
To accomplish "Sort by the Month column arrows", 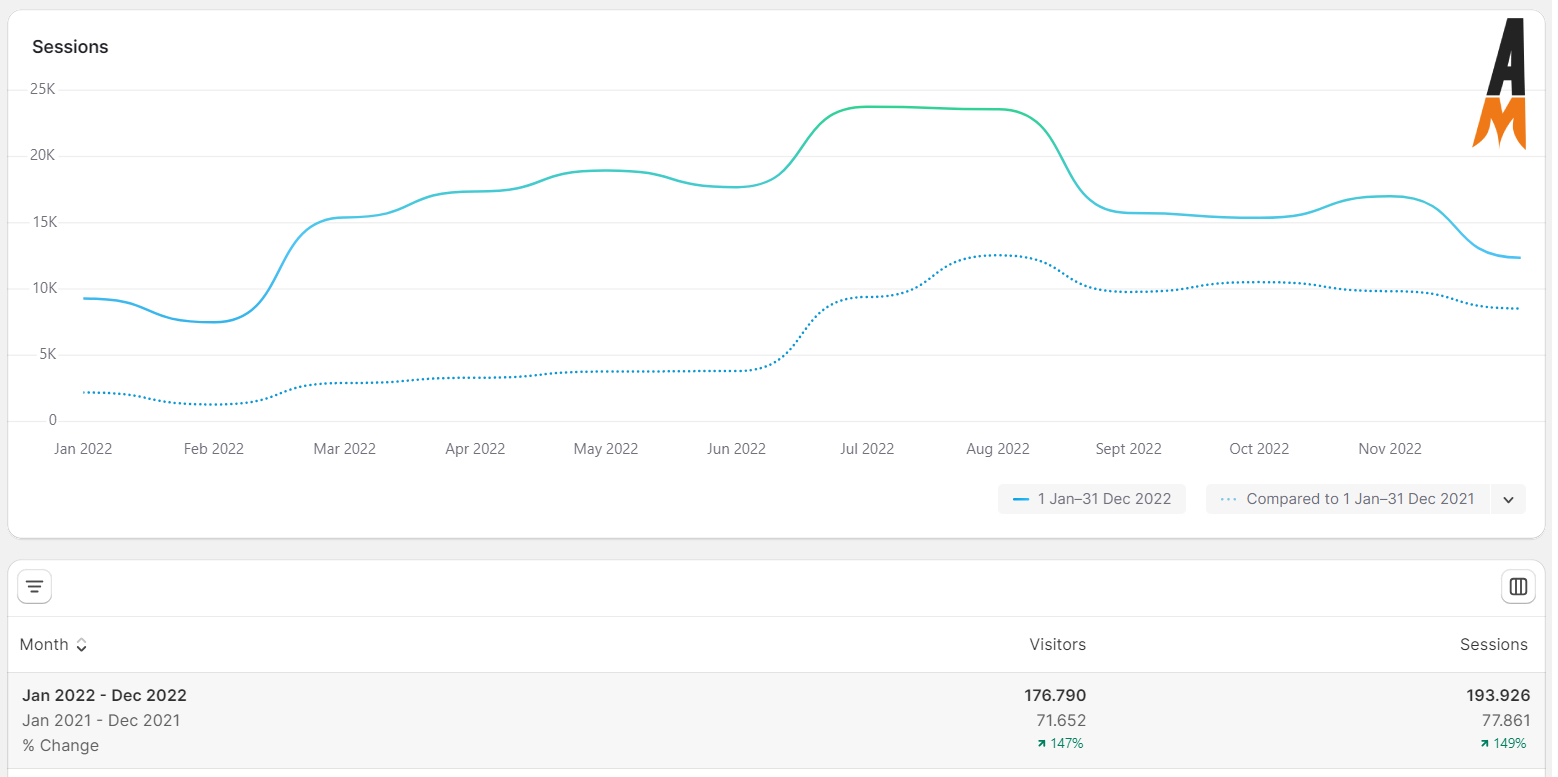I will pos(82,646).
